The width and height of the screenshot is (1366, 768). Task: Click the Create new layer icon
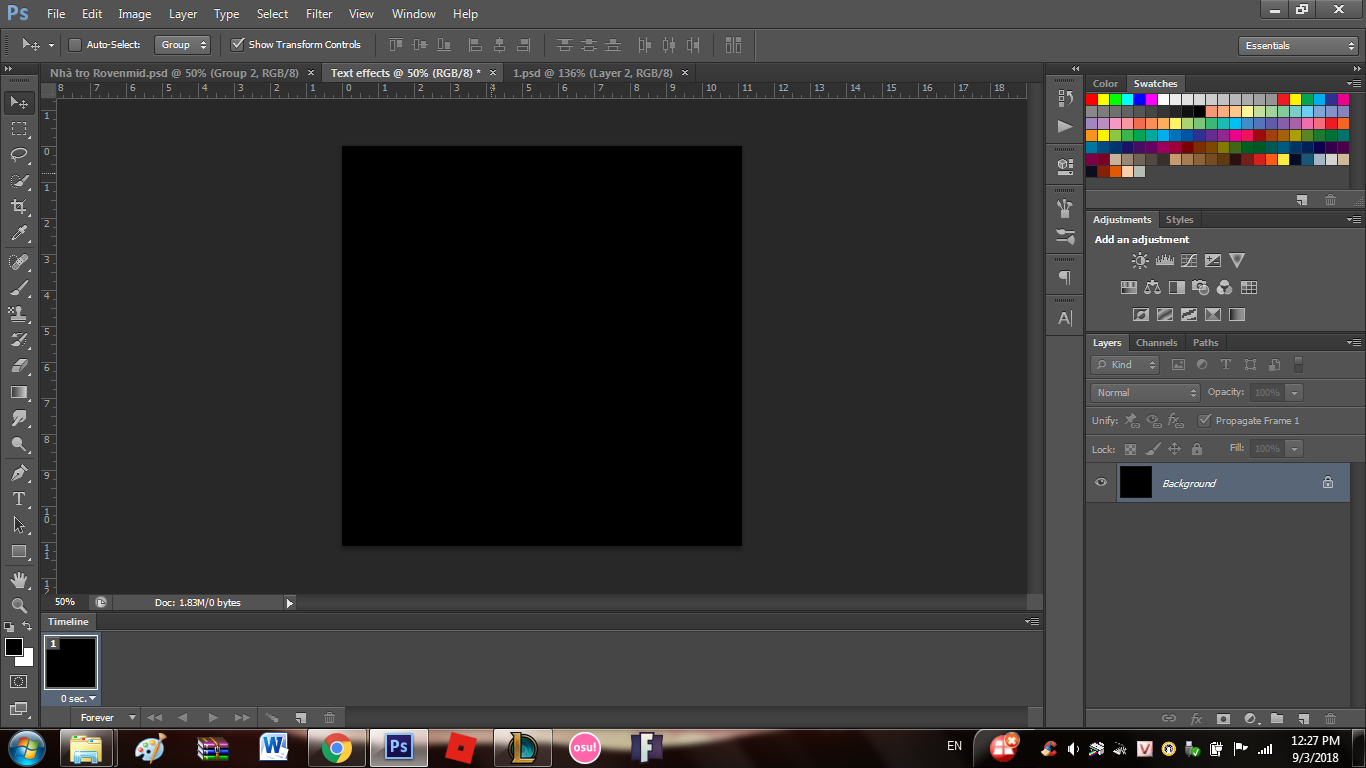coord(1303,718)
